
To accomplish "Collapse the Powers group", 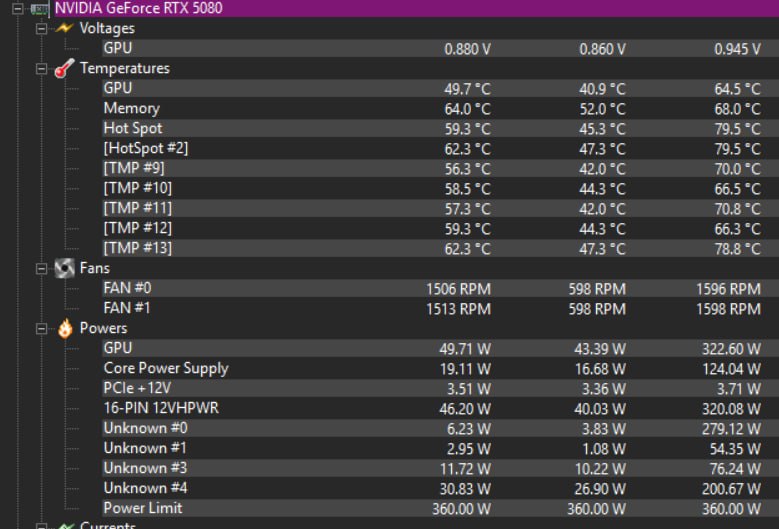I will tap(41, 329).
